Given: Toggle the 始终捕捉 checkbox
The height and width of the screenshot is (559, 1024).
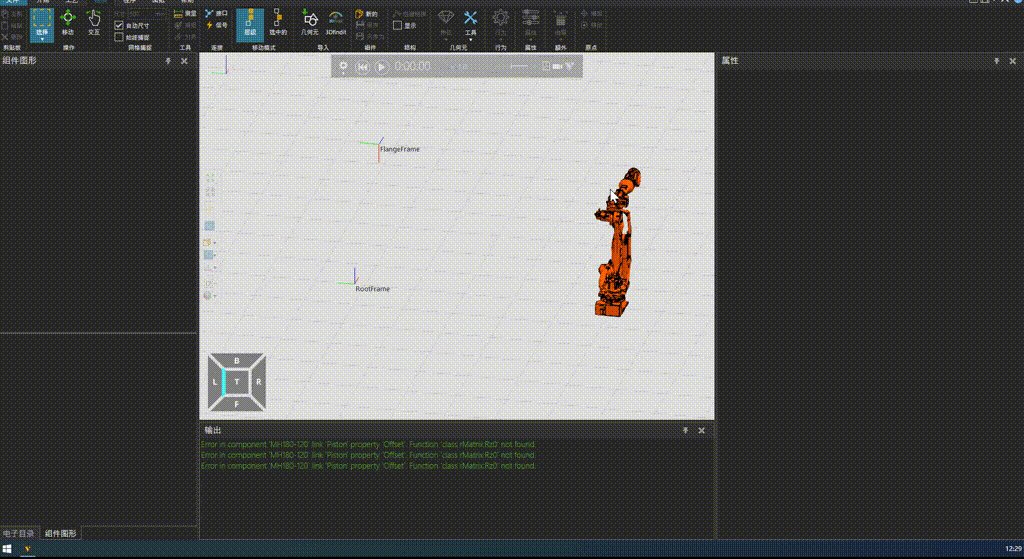Looking at the screenshot, I should 119,37.
